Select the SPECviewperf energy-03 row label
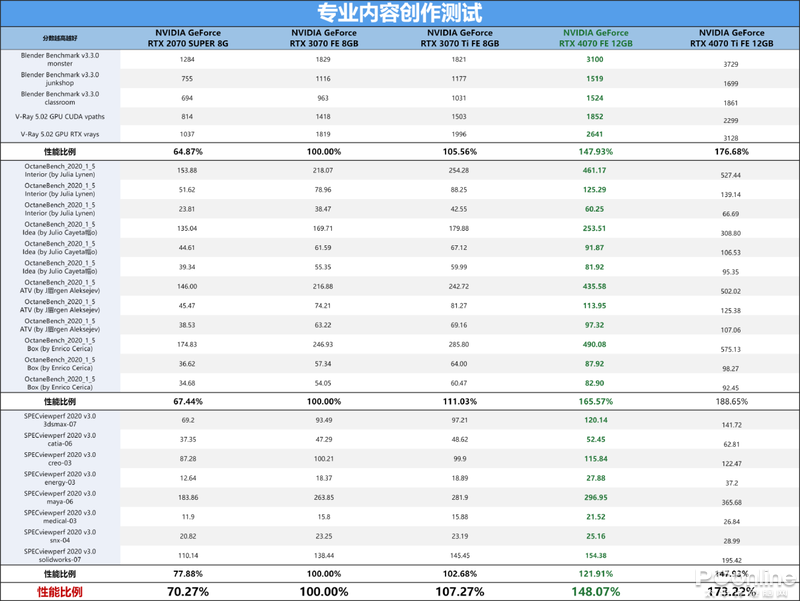Screen dimensions: 800x601 pos(60,479)
